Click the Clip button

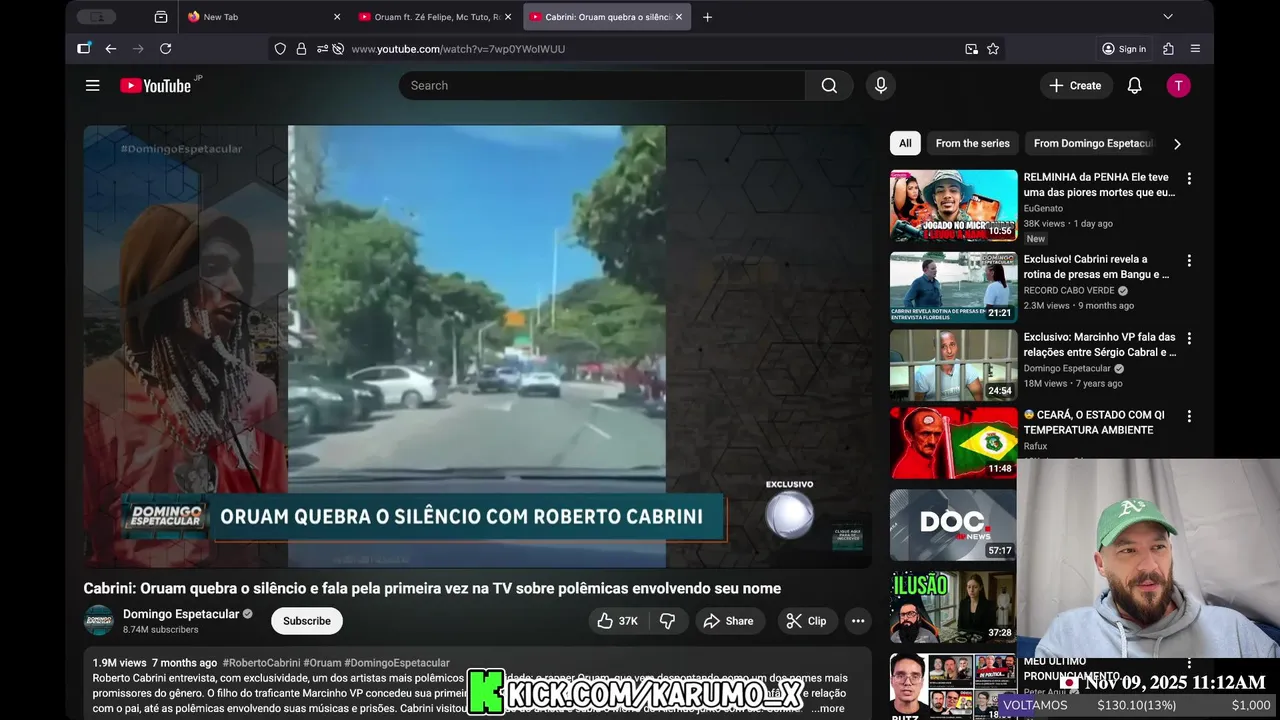tap(807, 621)
